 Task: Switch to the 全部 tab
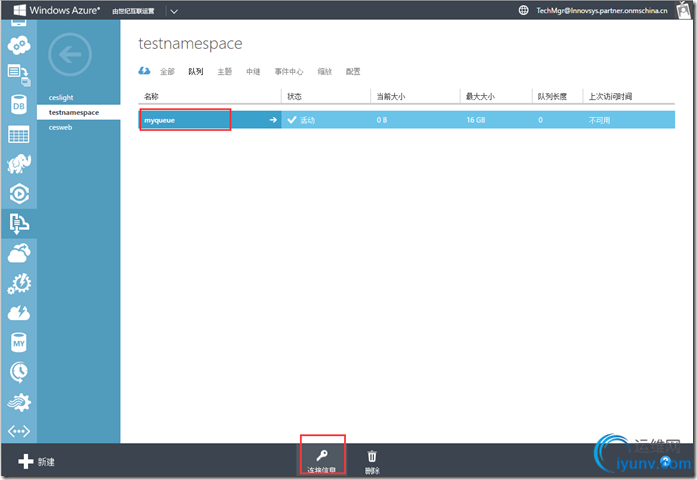pyautogui.click(x=167, y=72)
